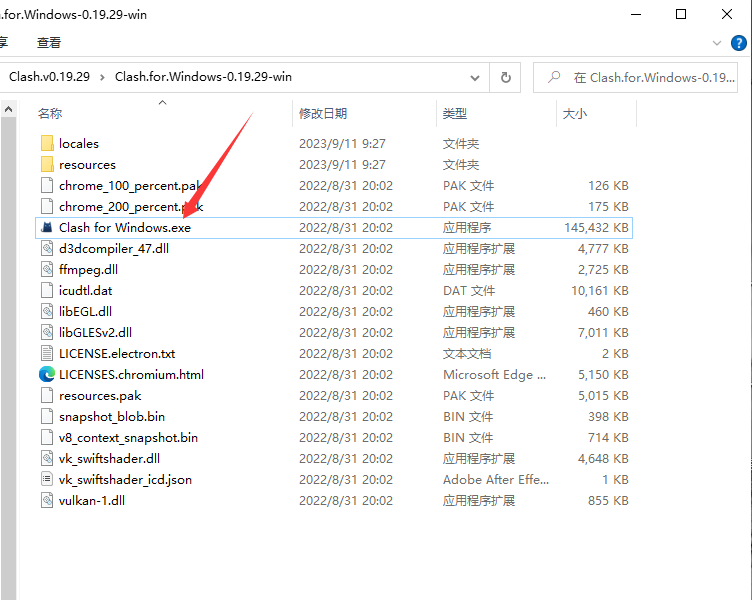
Task: Select the resources folder name
Action: coord(87,165)
